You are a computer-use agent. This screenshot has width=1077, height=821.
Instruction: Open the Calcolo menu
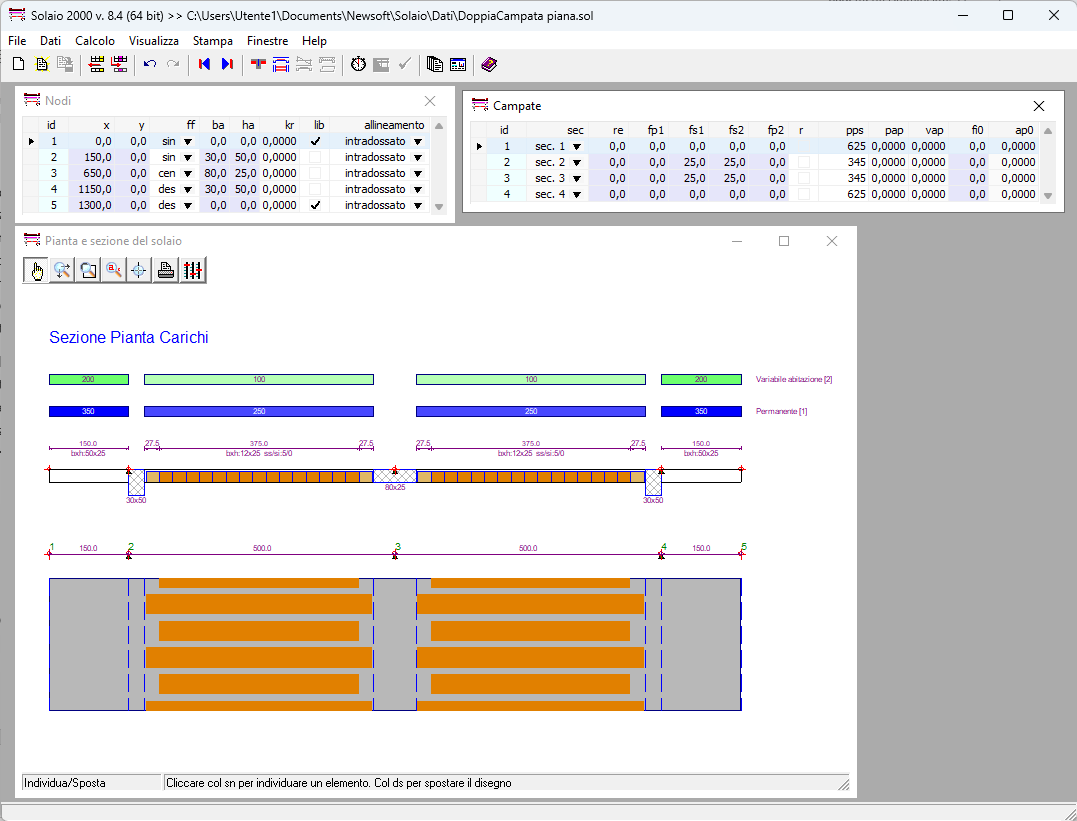coord(95,41)
